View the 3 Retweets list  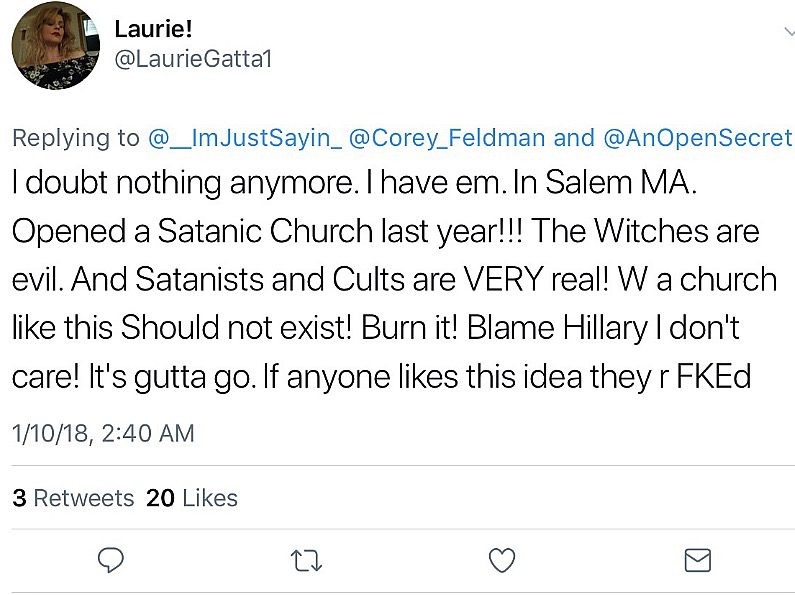(x=73, y=498)
